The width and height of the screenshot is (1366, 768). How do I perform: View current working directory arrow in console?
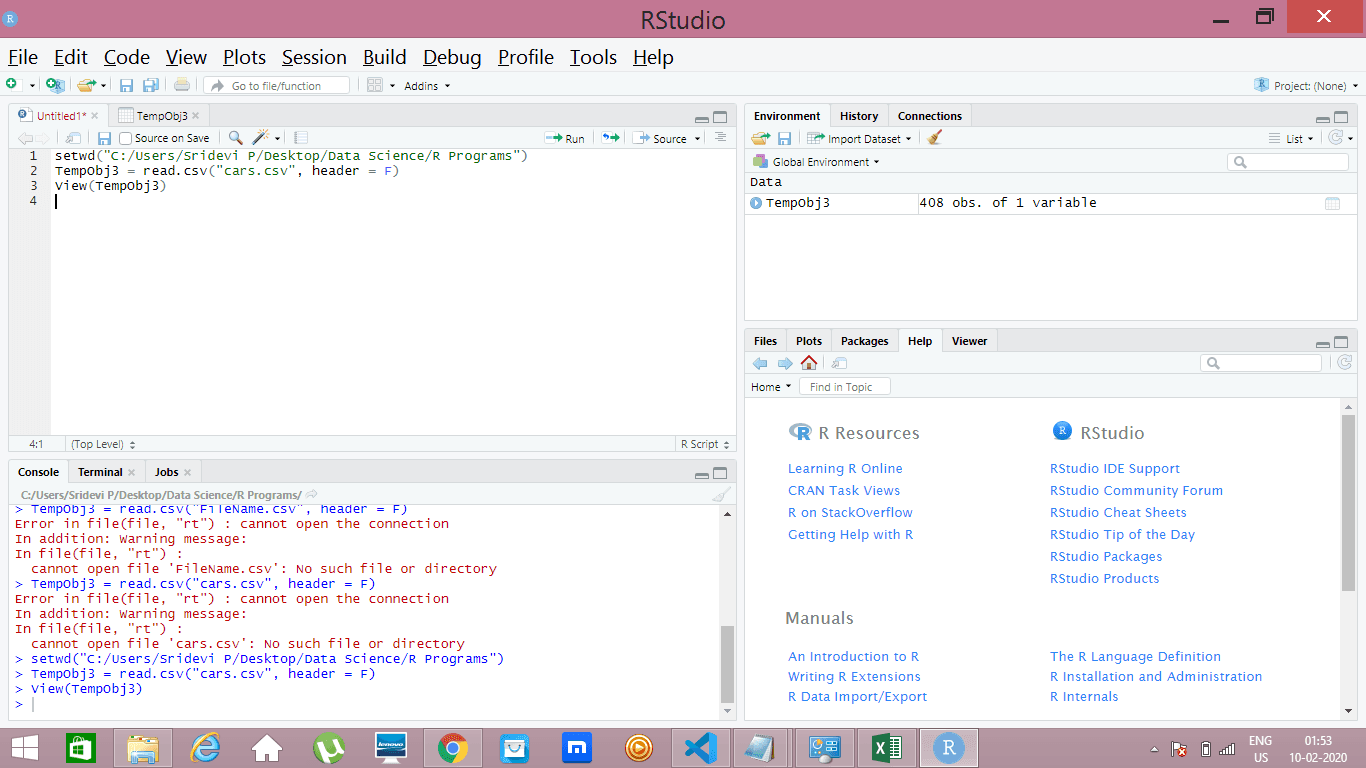pyautogui.click(x=311, y=494)
